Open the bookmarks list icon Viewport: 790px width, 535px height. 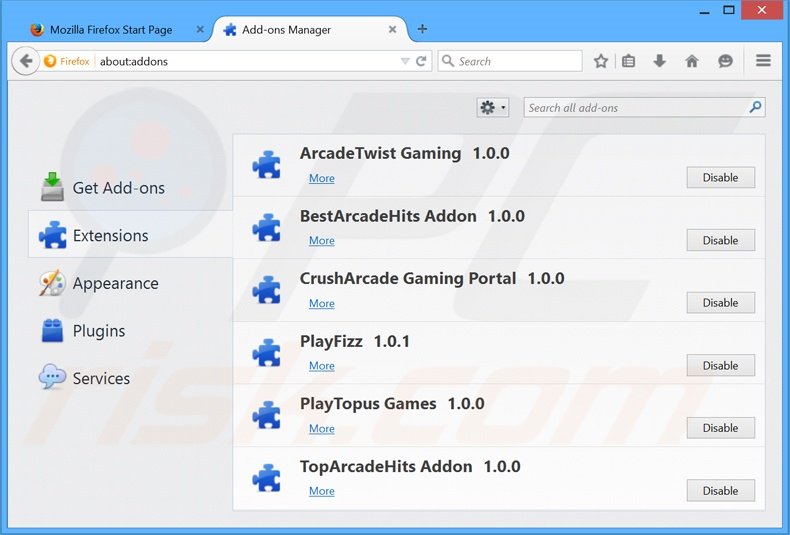click(x=629, y=61)
